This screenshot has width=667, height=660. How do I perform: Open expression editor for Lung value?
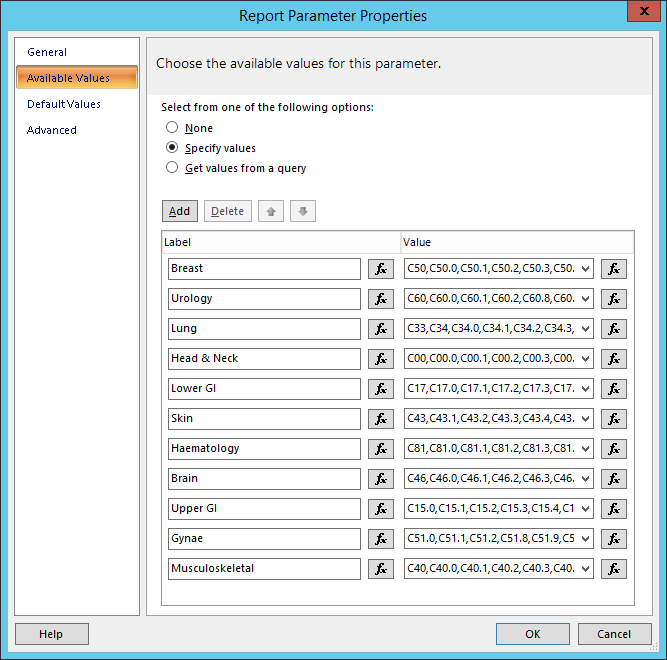click(613, 329)
